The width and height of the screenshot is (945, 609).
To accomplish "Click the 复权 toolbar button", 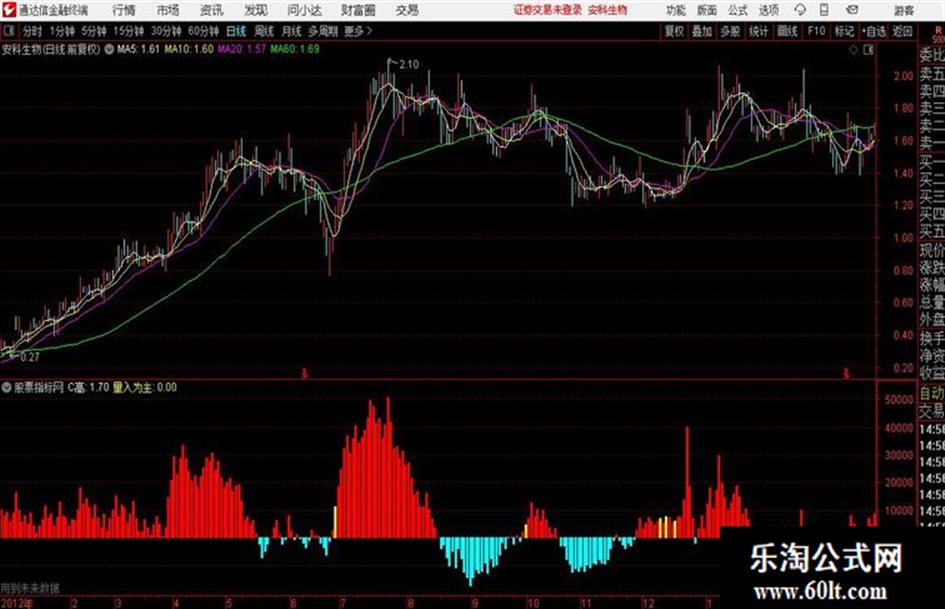I will (674, 31).
